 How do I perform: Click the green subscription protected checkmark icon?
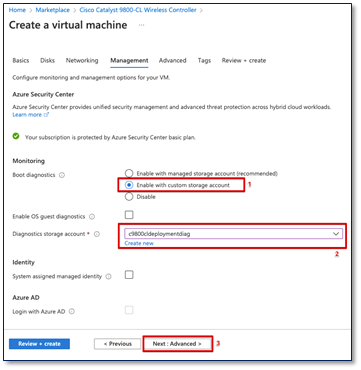(16, 137)
